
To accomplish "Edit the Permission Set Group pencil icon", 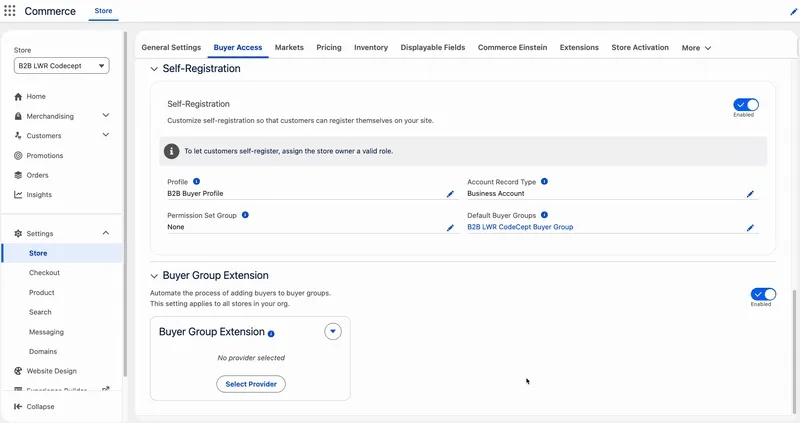I will tap(450, 228).
